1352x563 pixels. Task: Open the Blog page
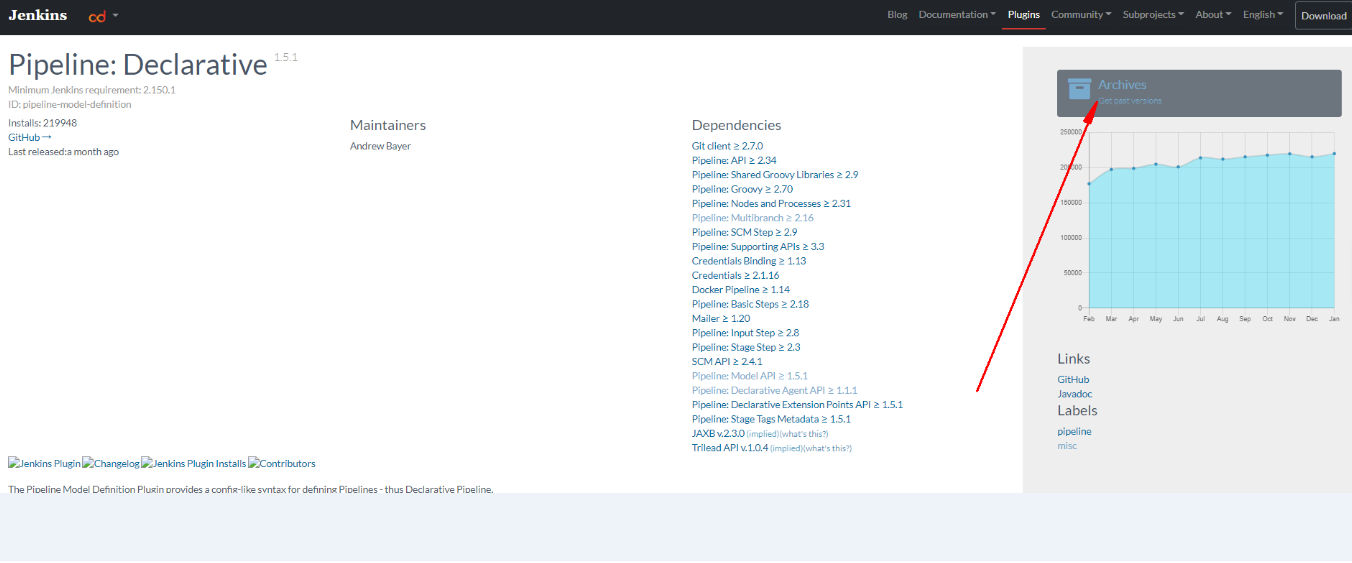pos(897,15)
